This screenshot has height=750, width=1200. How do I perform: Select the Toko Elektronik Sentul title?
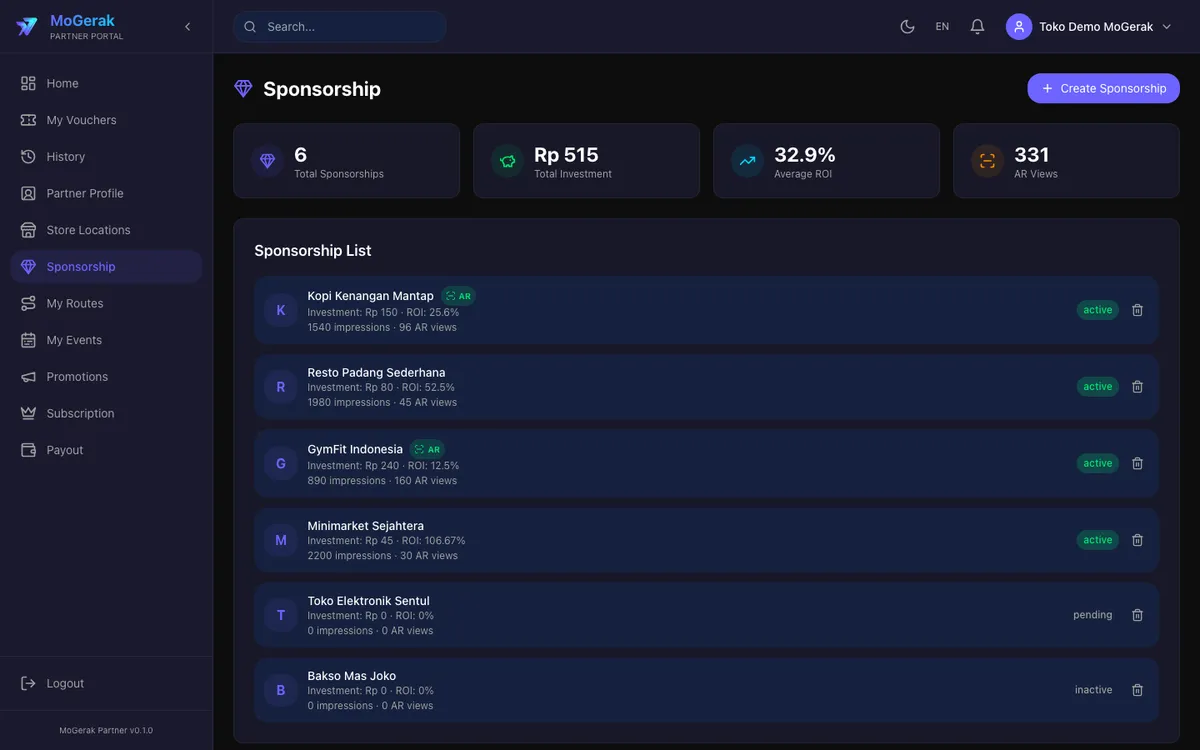click(x=369, y=601)
